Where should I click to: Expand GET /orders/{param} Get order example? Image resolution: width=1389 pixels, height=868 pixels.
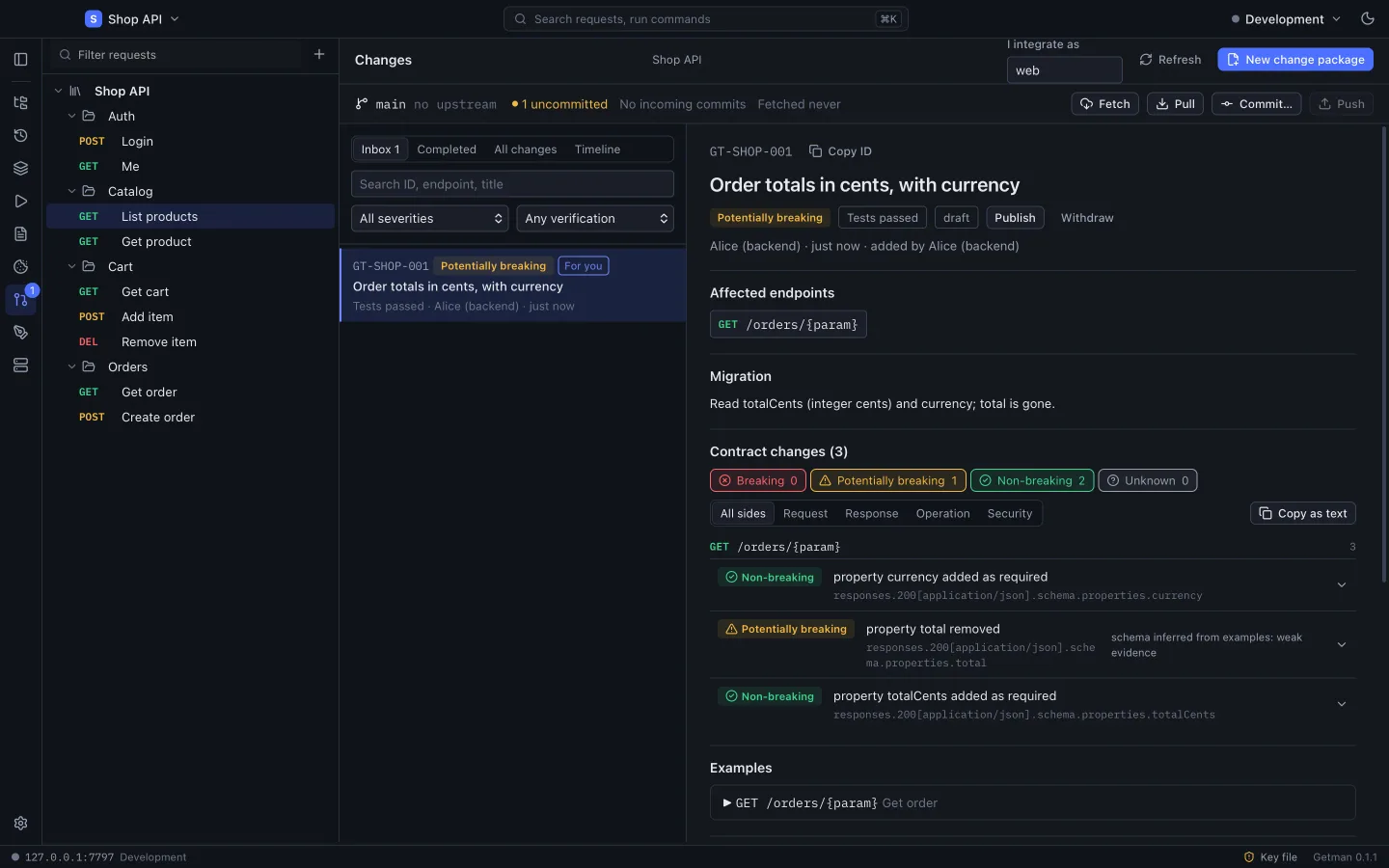pos(1032,802)
